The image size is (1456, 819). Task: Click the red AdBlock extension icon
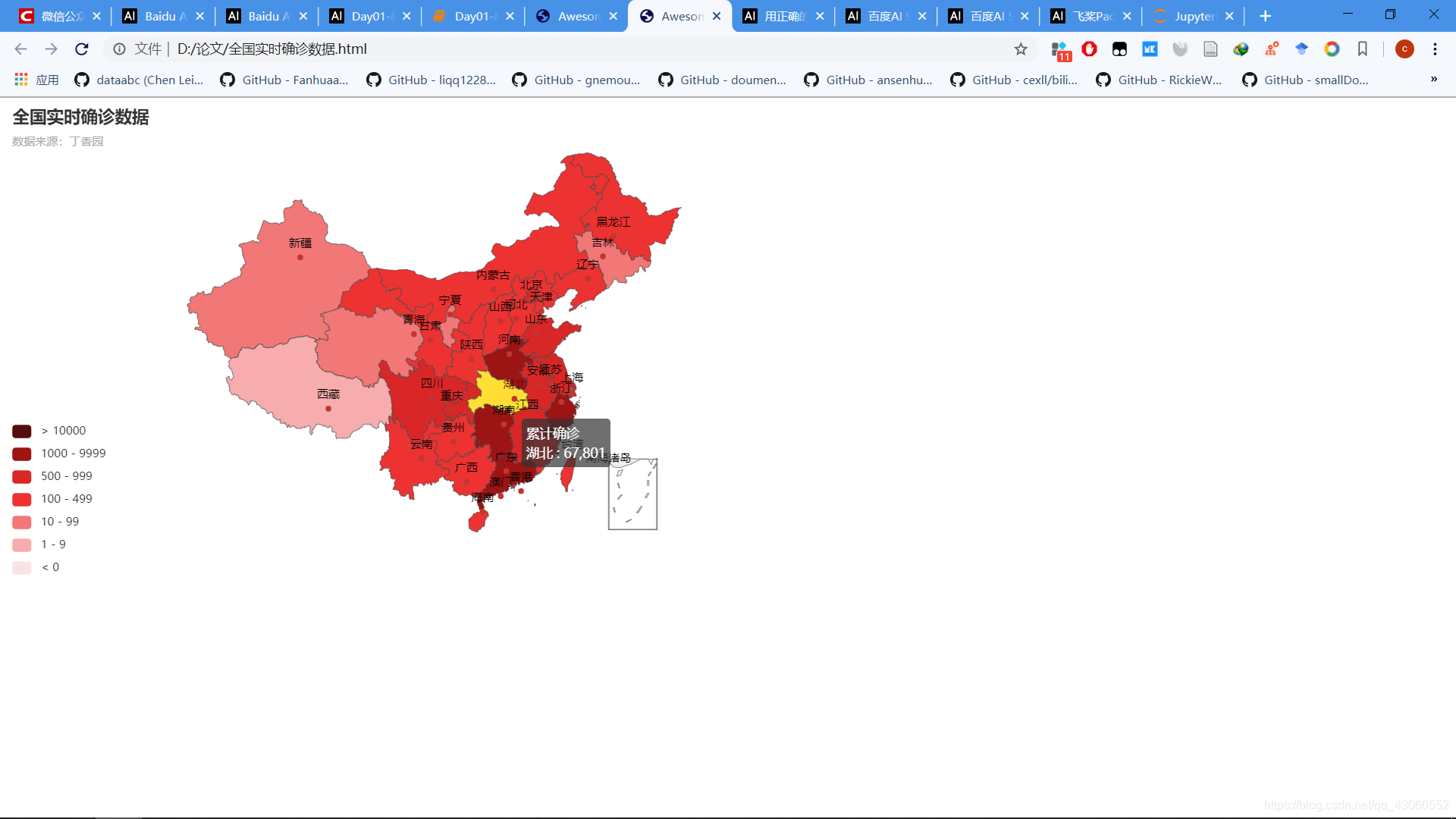pyautogui.click(x=1089, y=49)
